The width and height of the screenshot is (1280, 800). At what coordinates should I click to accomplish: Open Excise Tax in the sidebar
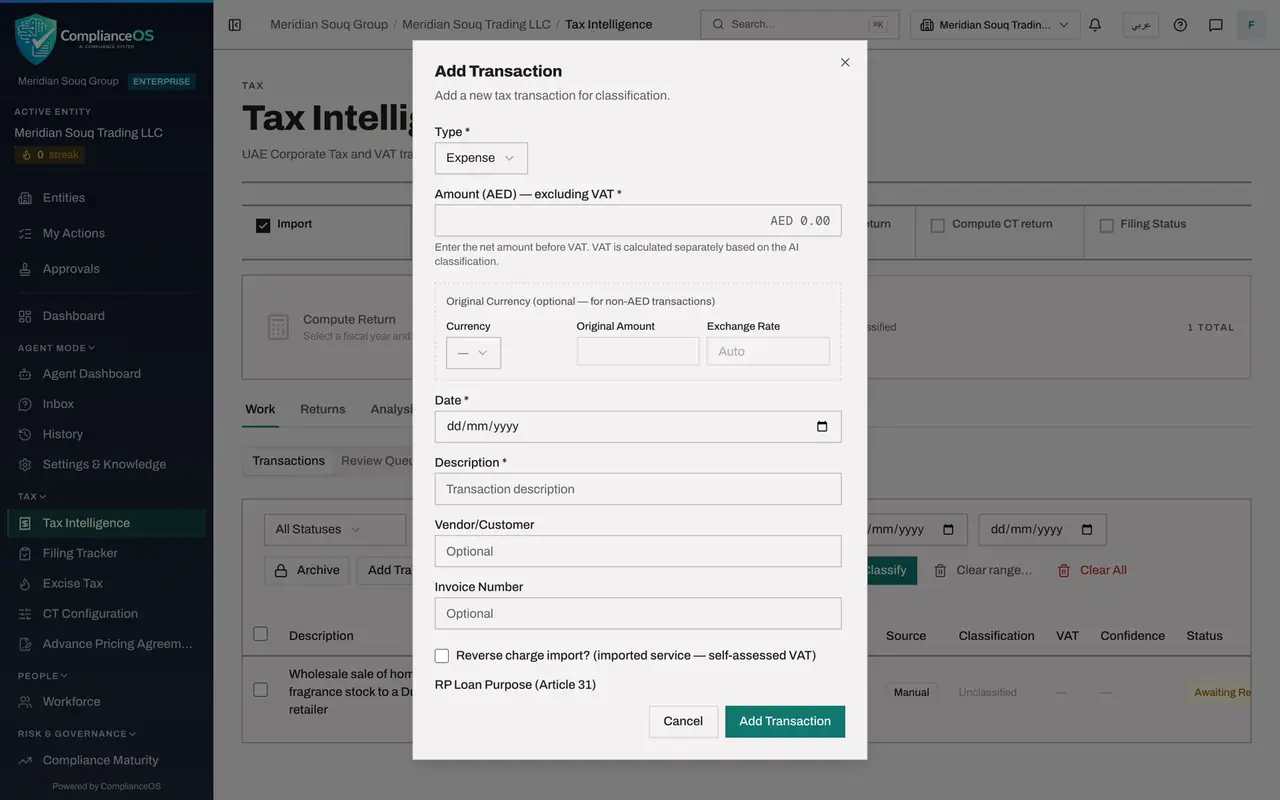coord(107,583)
